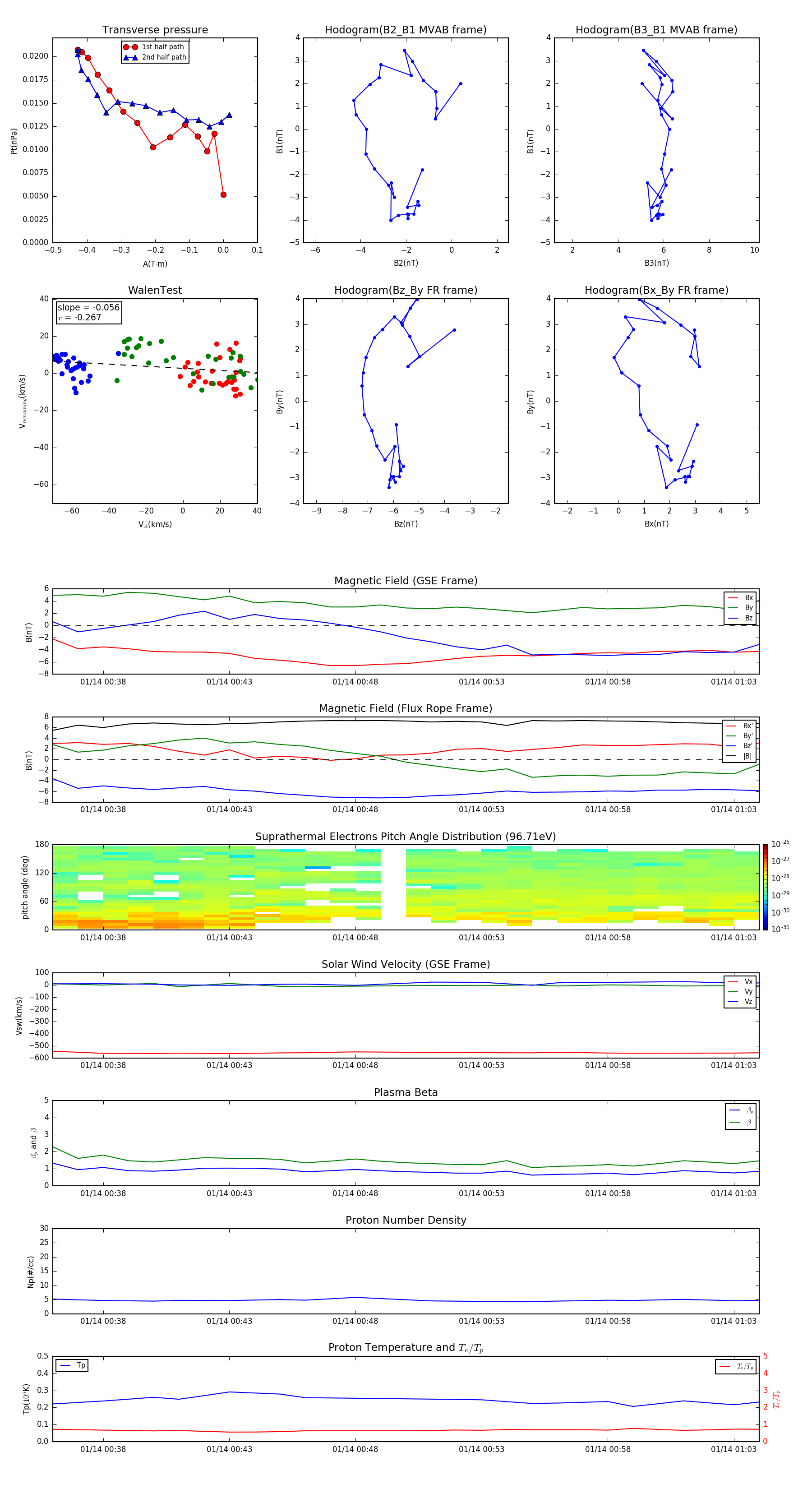Click the Suprathermal Electrons Pitch Angle Distribution title
This screenshot has height=1489, width=812.
pyautogui.click(x=406, y=837)
